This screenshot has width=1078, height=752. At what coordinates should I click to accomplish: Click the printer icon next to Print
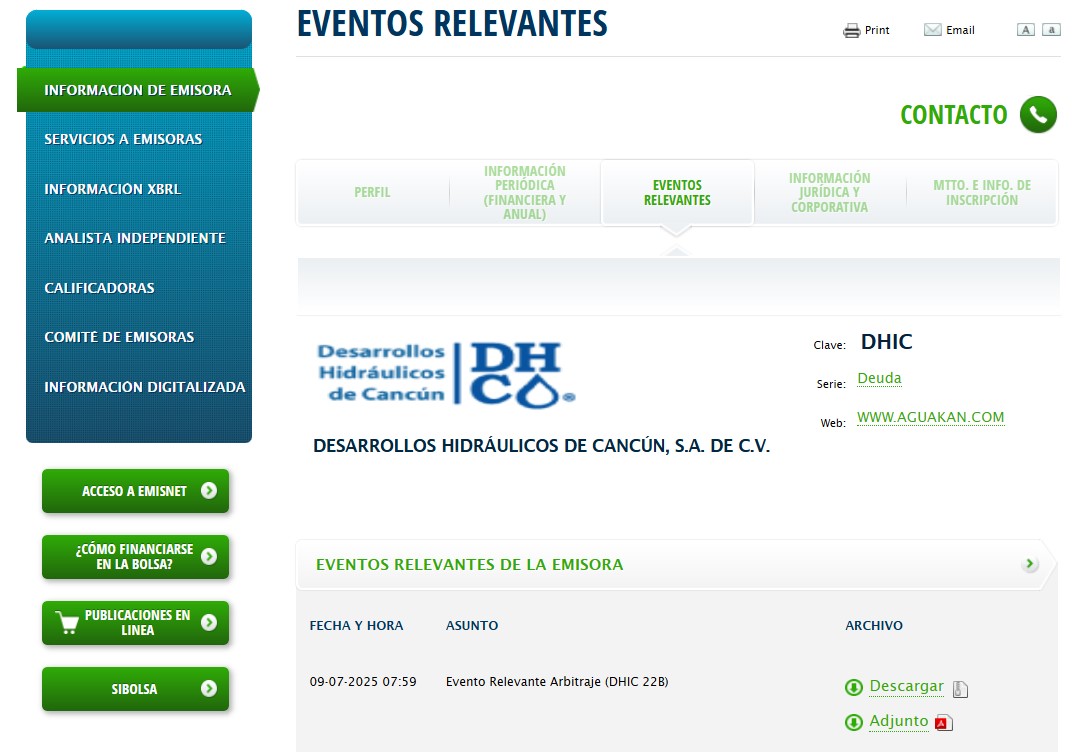click(x=851, y=30)
